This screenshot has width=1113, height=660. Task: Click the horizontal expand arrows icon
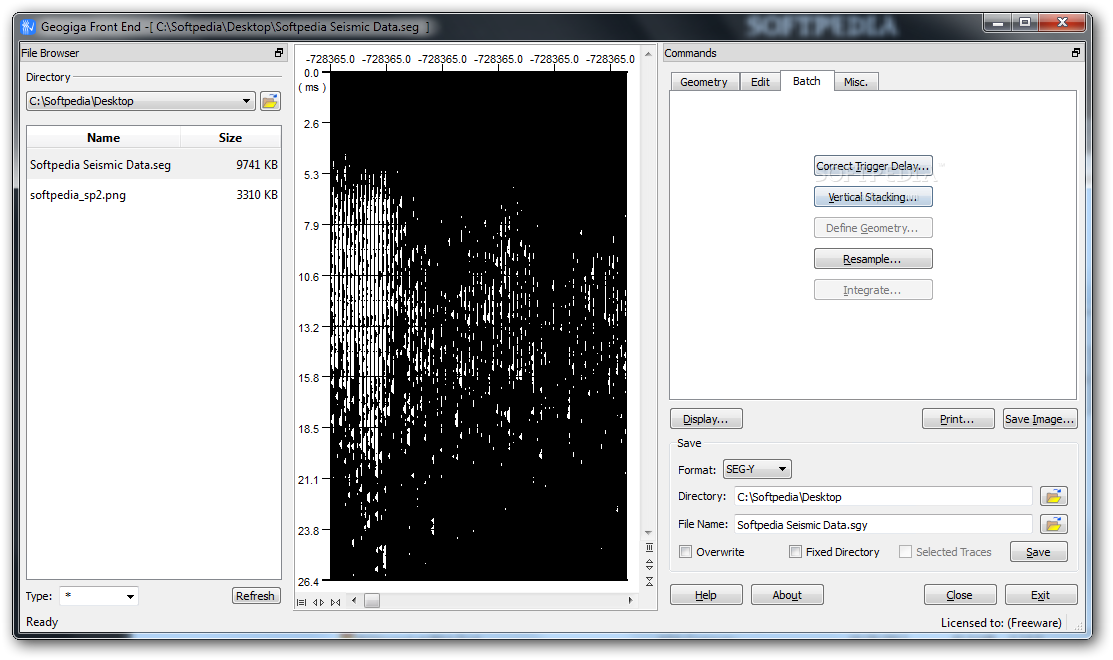click(319, 602)
